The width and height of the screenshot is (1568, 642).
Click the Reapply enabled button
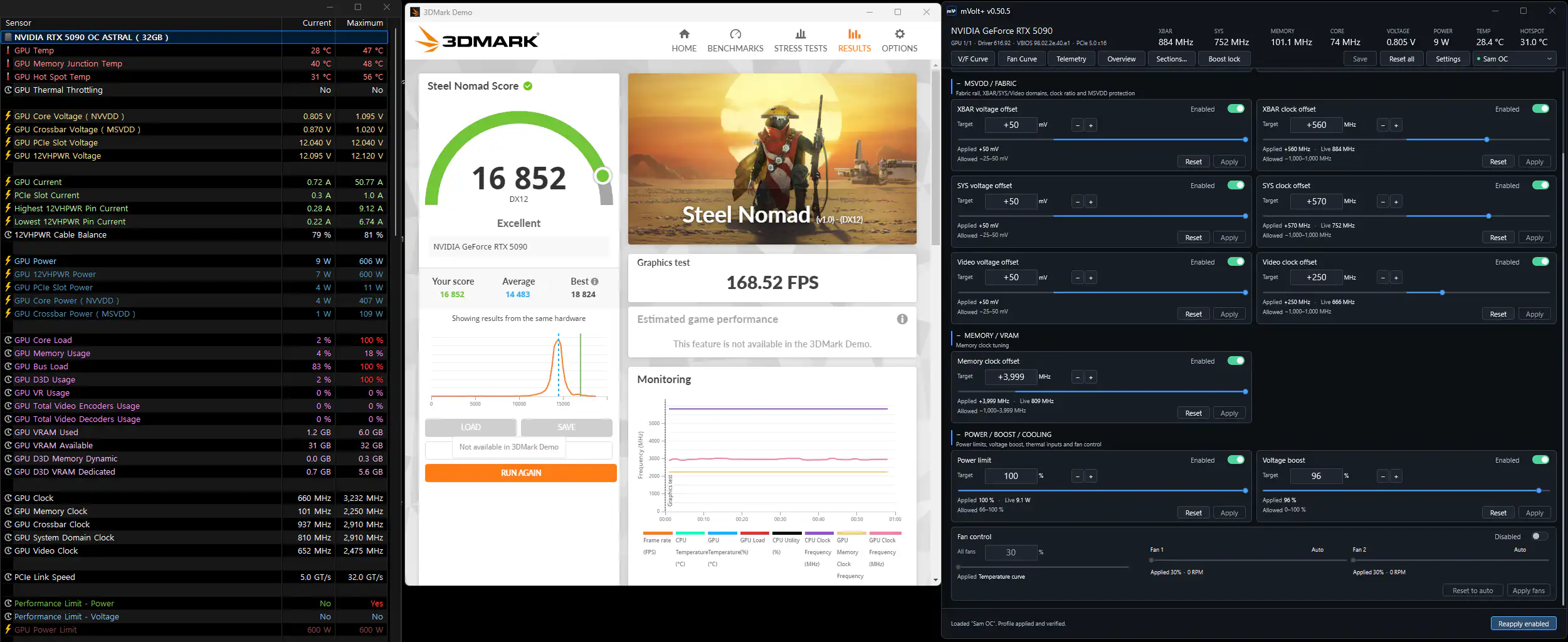click(x=1523, y=624)
